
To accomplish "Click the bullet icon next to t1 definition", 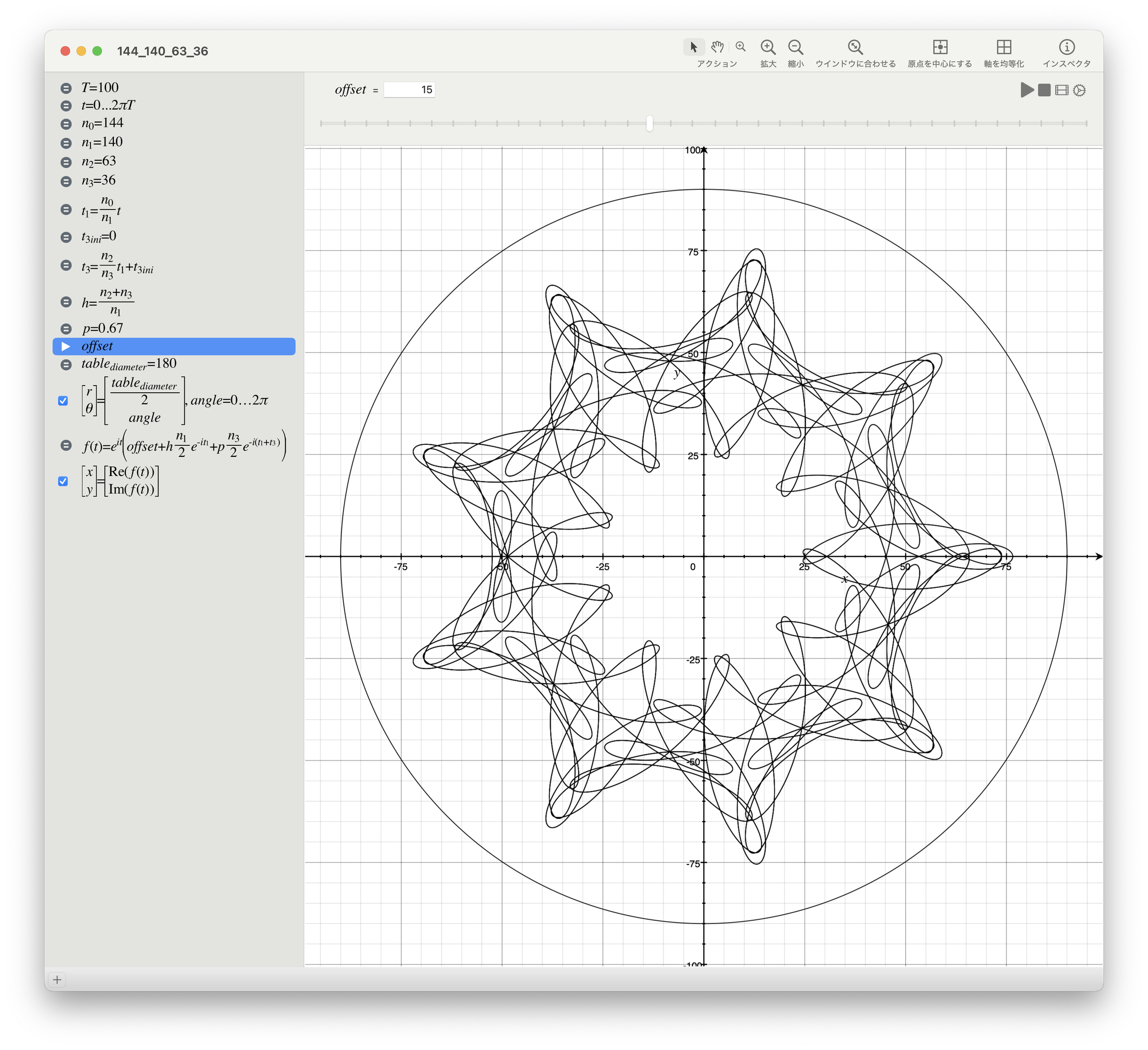I will coord(66,210).
